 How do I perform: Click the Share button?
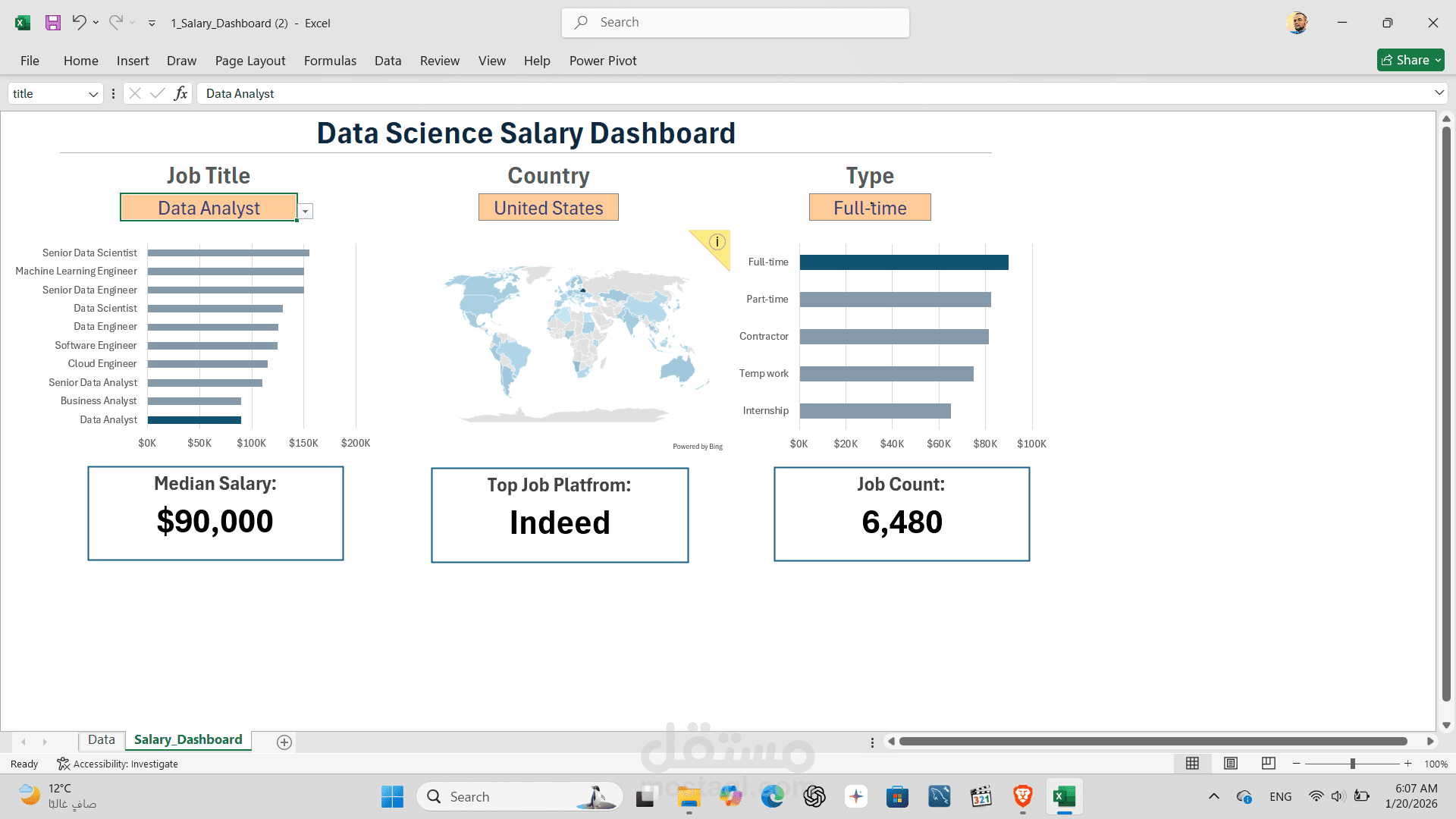[1409, 60]
